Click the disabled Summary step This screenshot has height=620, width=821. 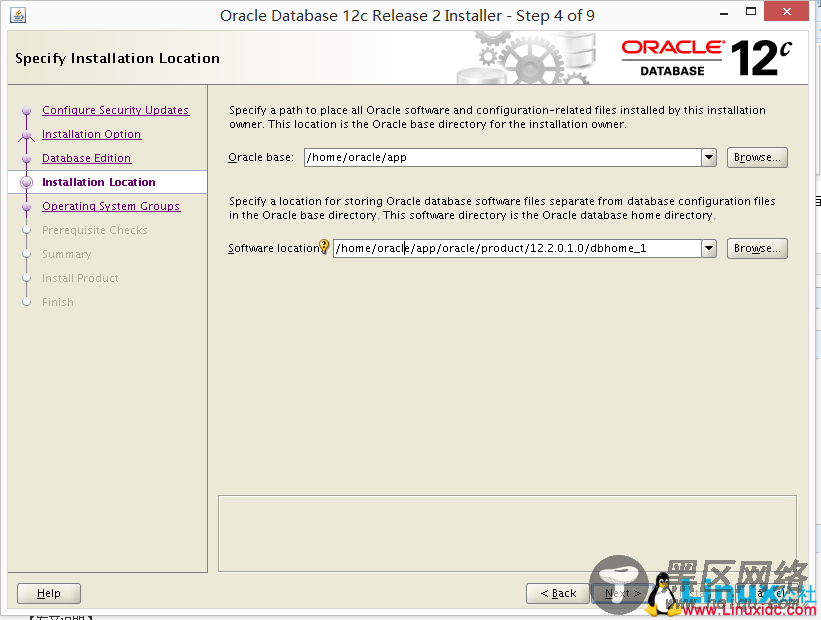click(66, 254)
